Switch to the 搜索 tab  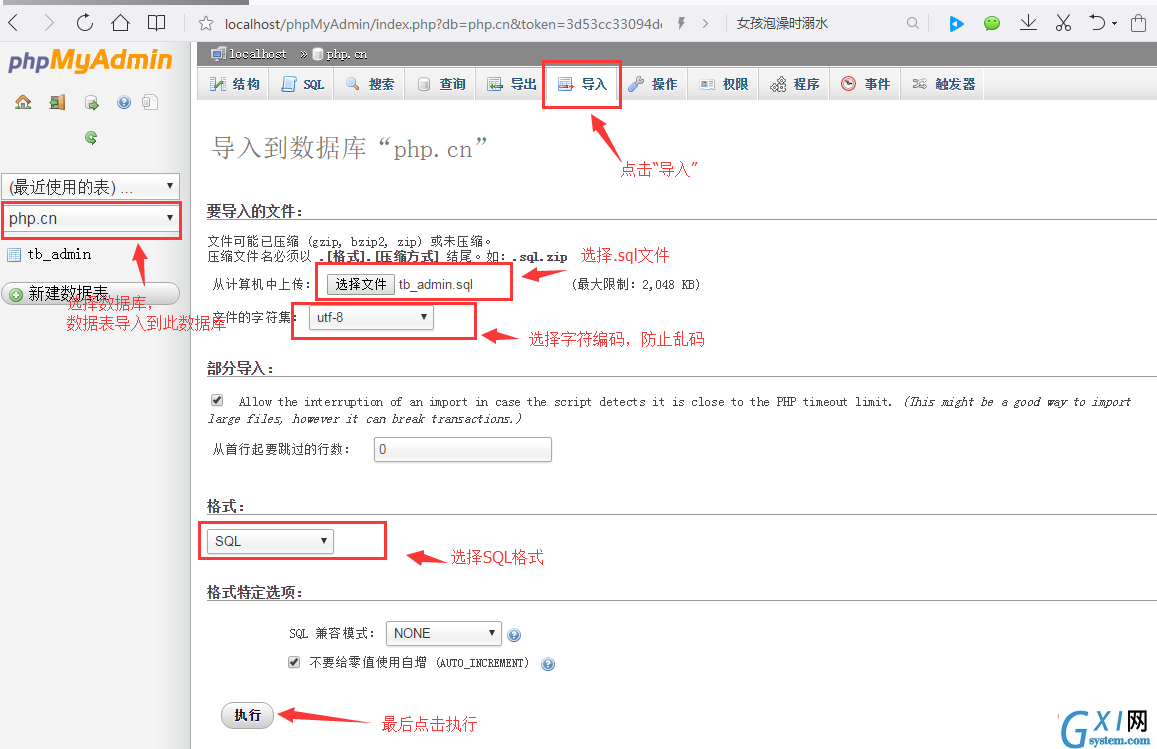pos(370,84)
